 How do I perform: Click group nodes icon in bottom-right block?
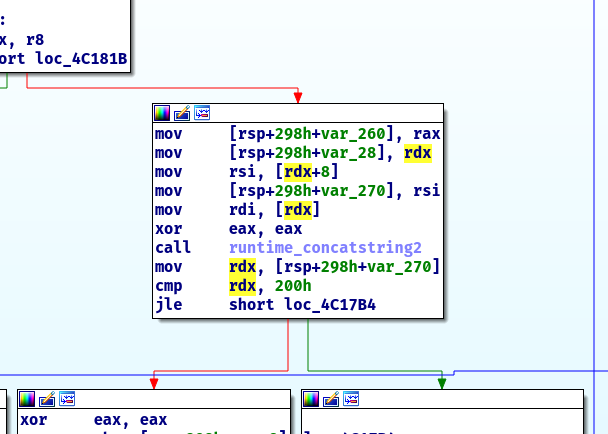click(351, 399)
